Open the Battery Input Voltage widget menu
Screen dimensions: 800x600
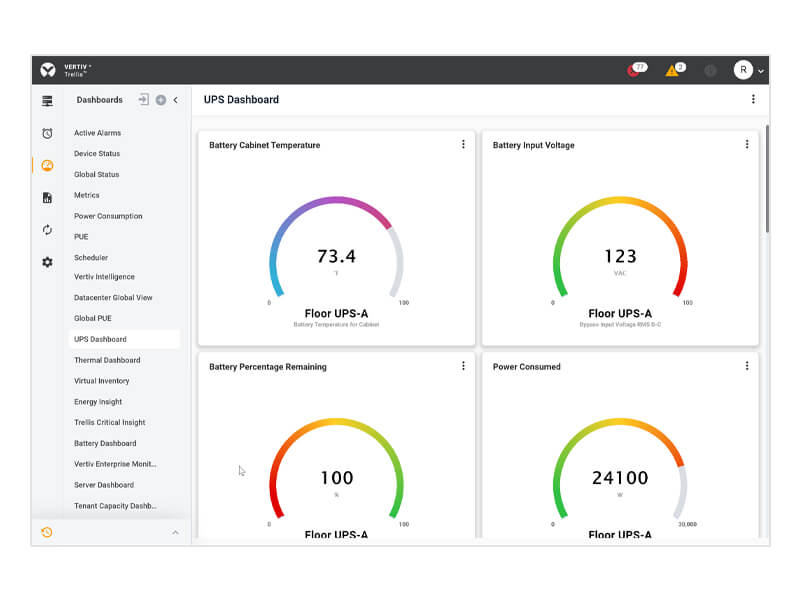[x=747, y=144]
